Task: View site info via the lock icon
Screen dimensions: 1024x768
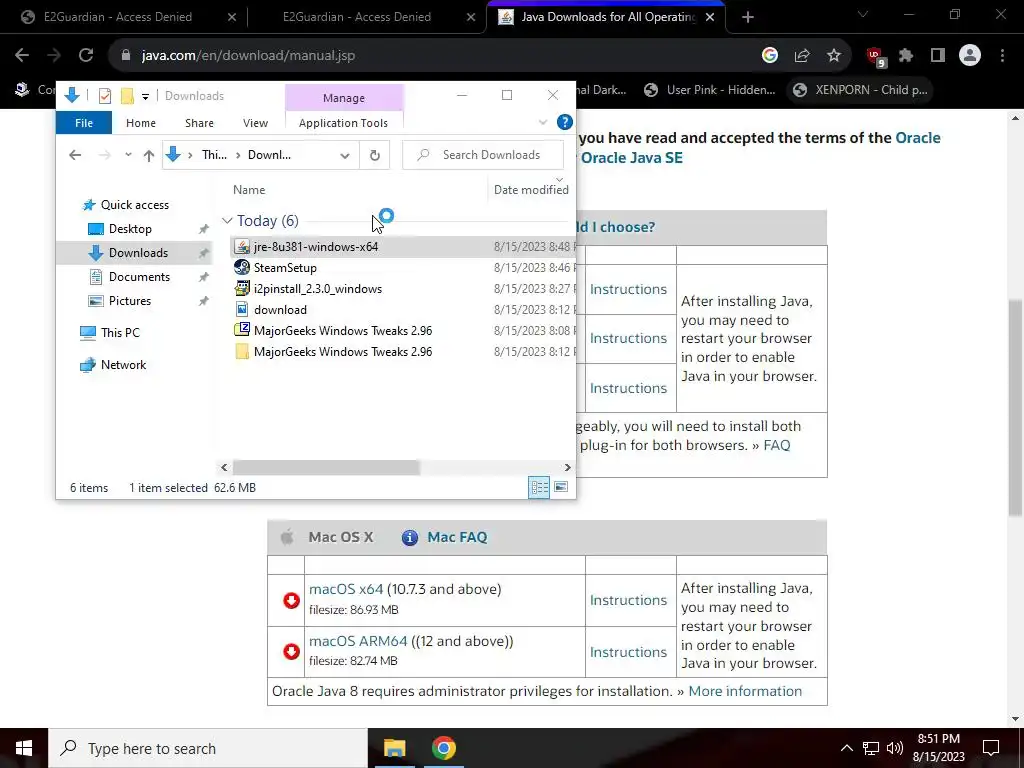Action: coord(126,56)
